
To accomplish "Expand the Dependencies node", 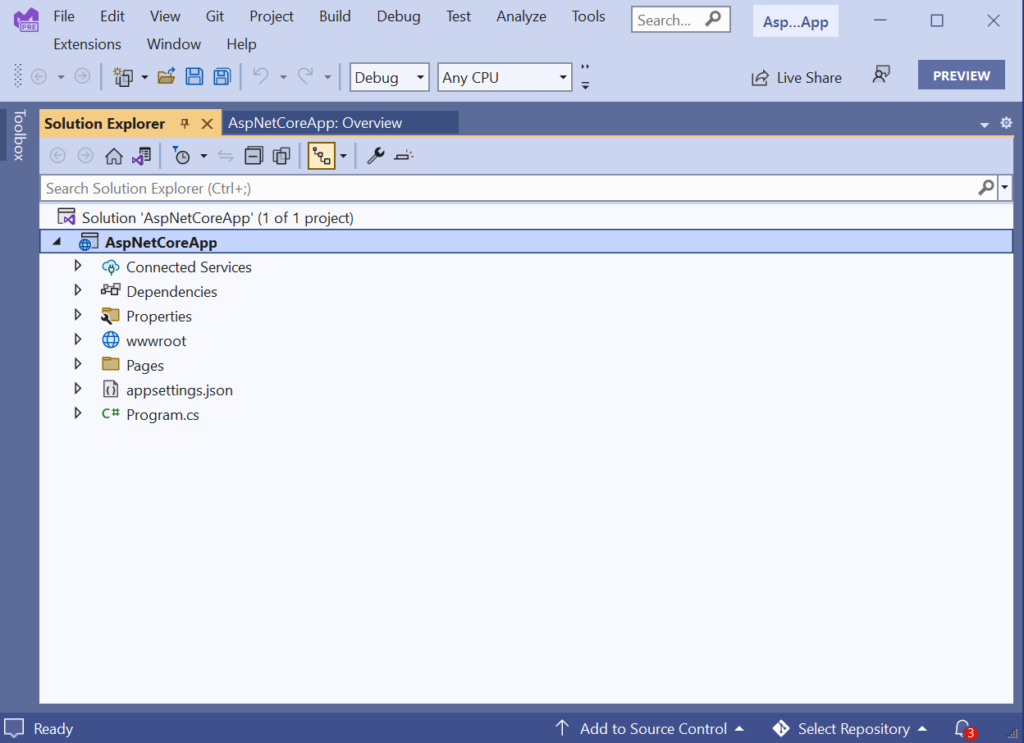I will pyautogui.click(x=78, y=291).
